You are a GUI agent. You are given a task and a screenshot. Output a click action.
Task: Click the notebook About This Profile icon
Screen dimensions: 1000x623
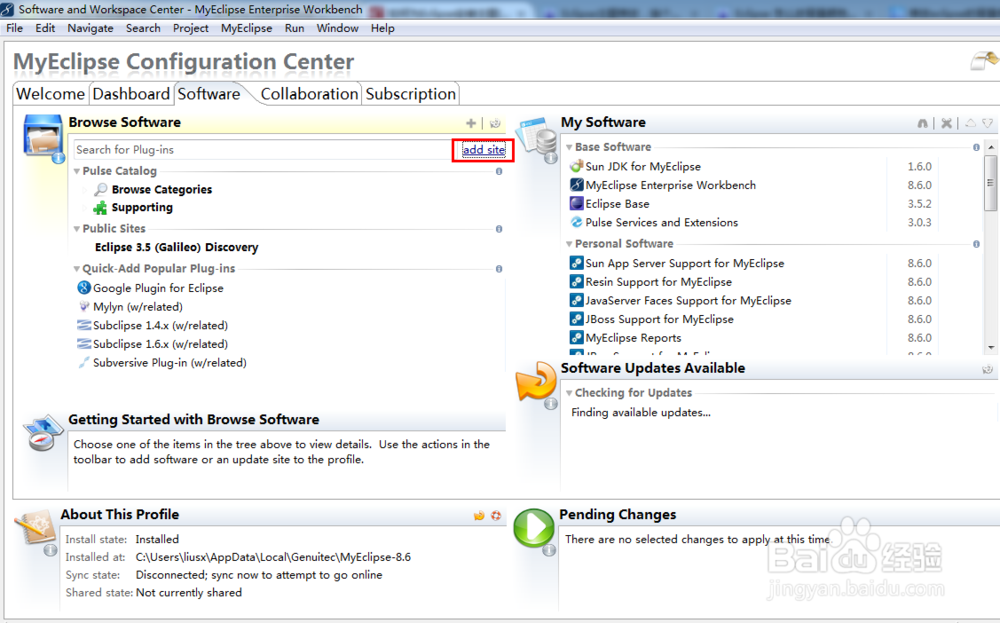[x=35, y=529]
